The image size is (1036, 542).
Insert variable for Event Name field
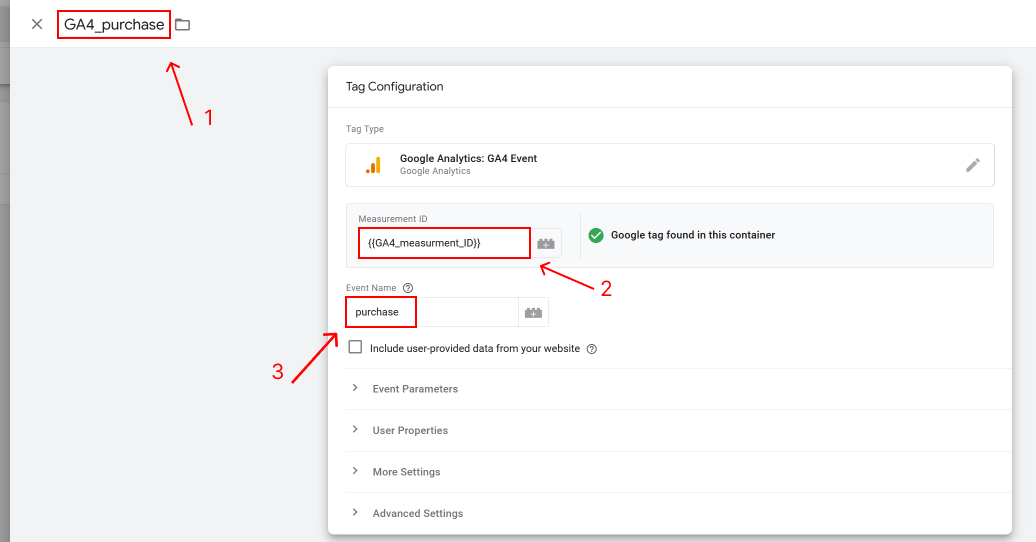(533, 312)
